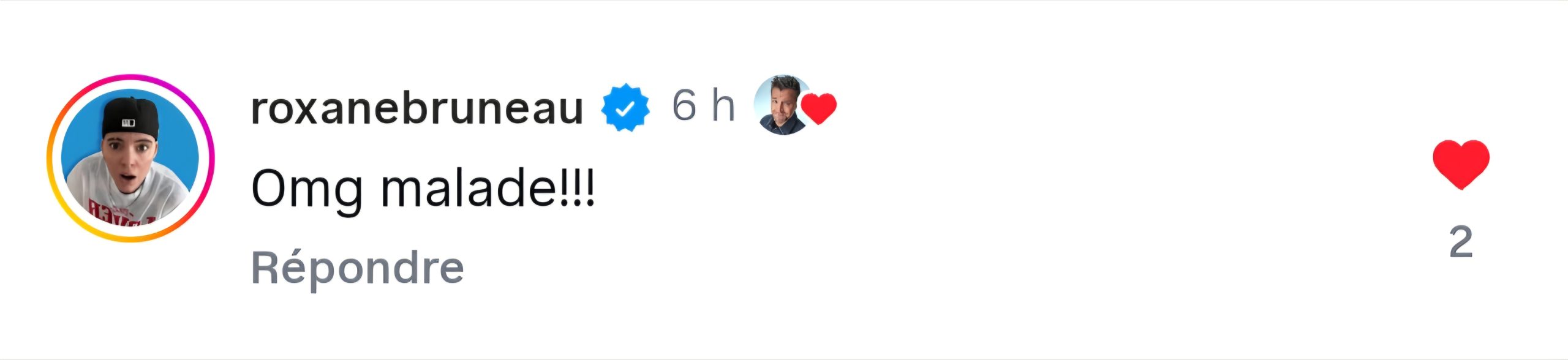This screenshot has width=1568, height=360.
Task: Click the blue verified badge
Action: [x=625, y=108]
